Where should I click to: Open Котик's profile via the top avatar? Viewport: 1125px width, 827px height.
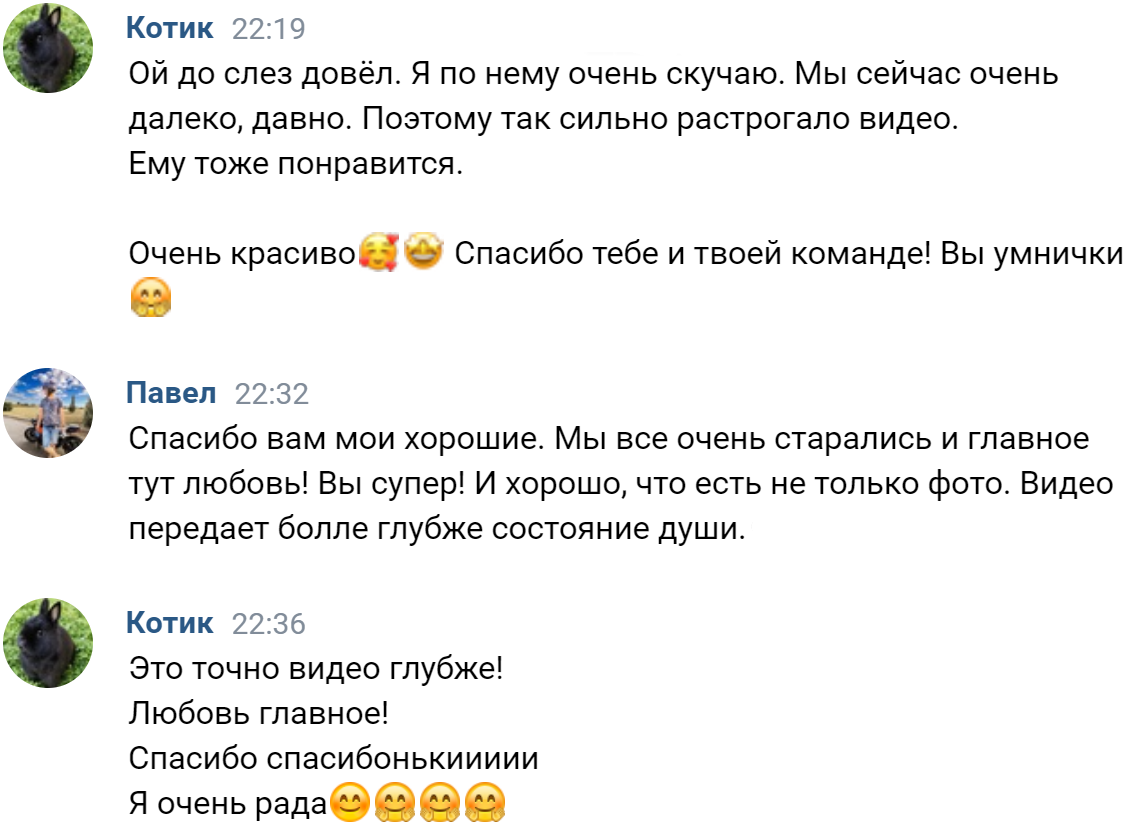click(48, 47)
